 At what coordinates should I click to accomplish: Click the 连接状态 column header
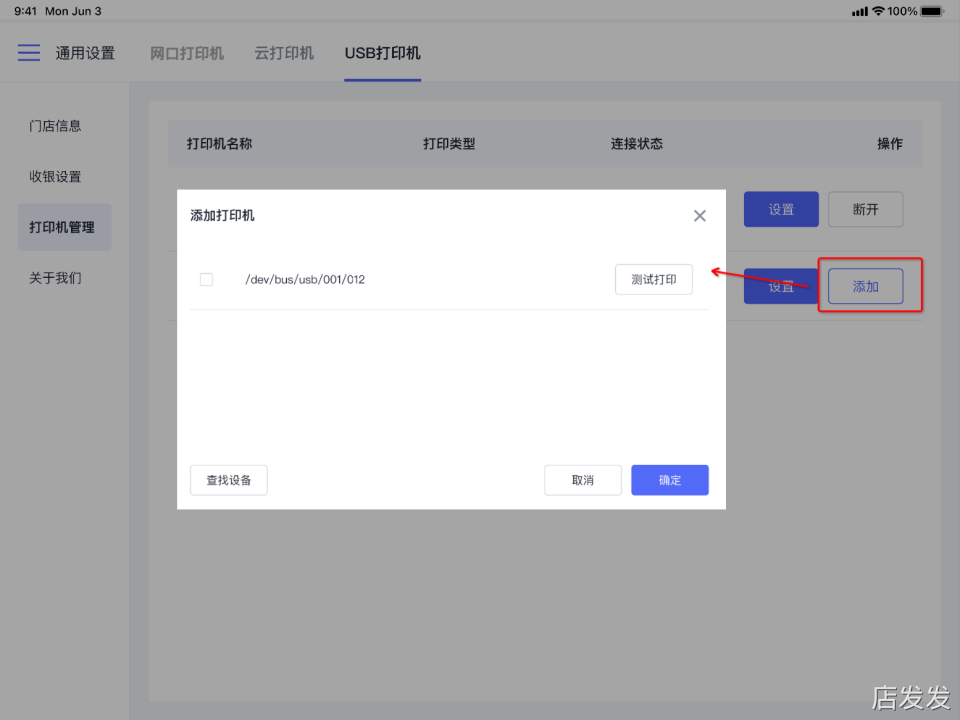coord(636,144)
